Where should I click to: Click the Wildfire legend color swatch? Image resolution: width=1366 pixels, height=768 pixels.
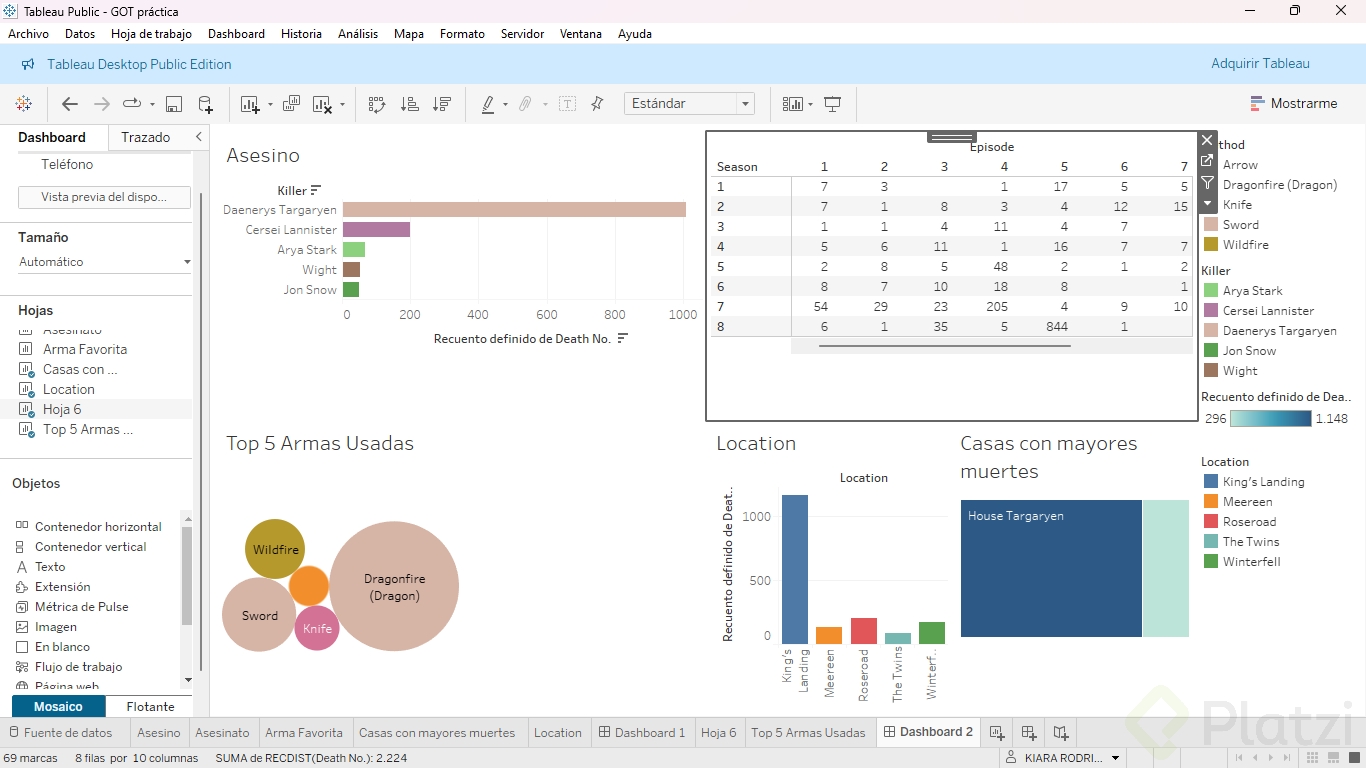point(1211,245)
